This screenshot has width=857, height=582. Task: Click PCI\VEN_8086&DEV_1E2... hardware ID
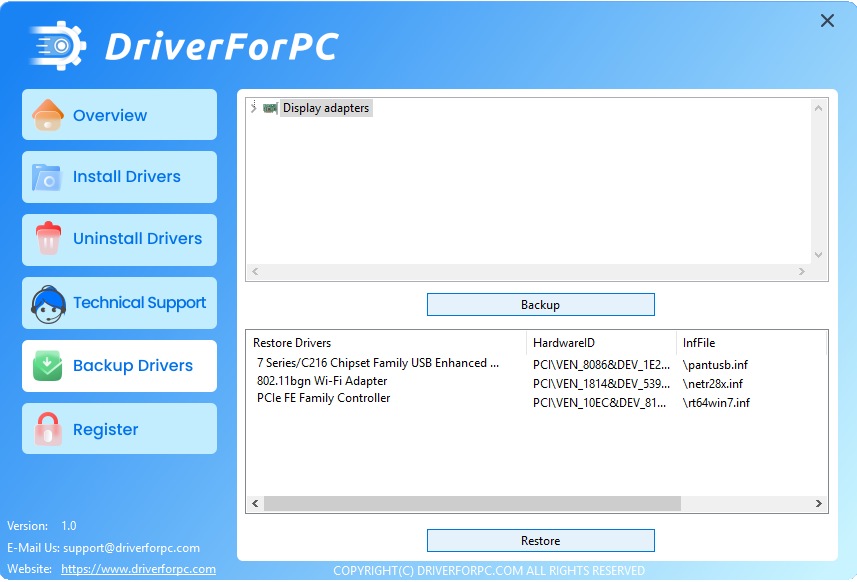tap(601, 365)
